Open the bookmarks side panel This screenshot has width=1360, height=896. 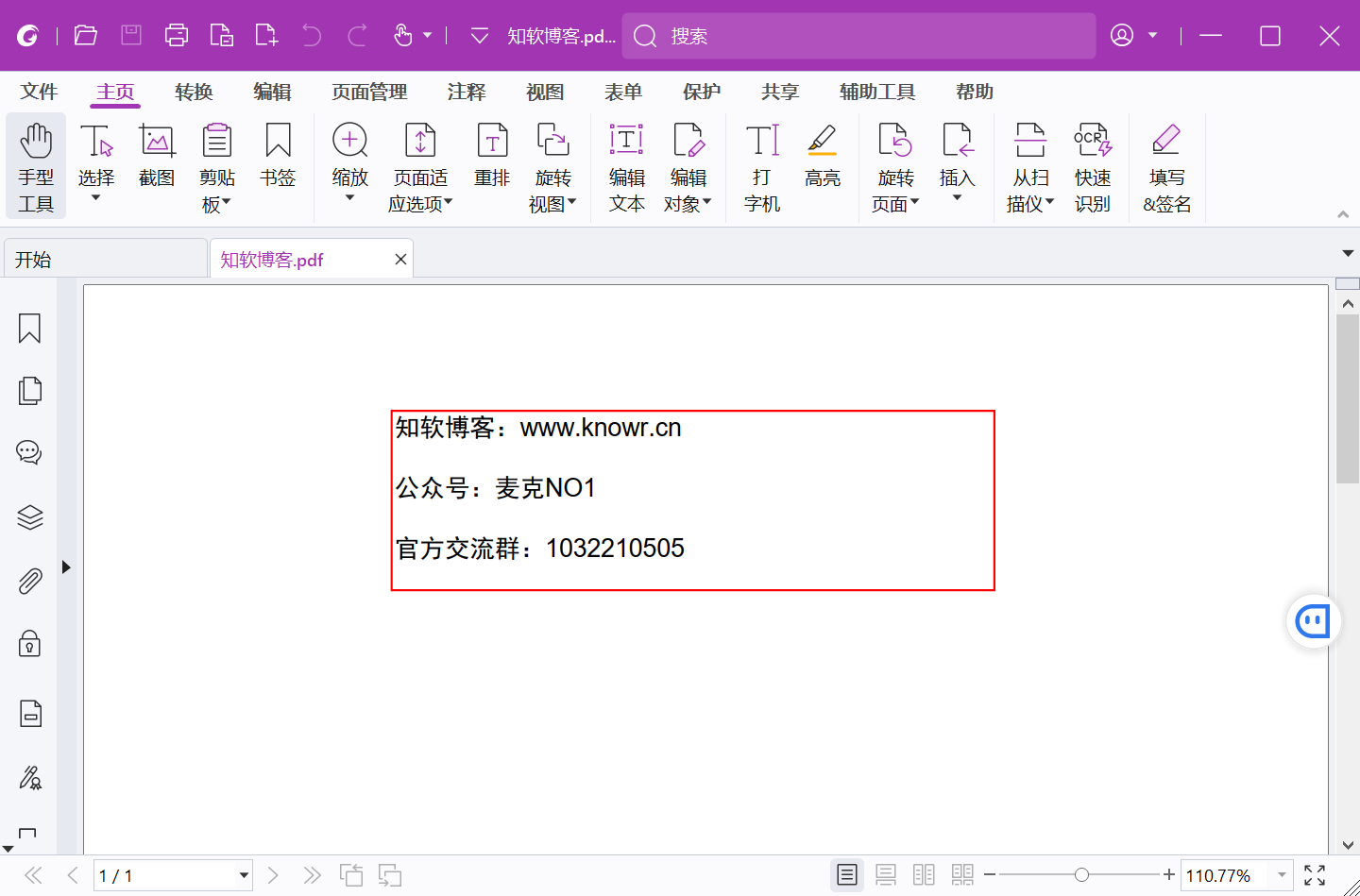[x=29, y=329]
